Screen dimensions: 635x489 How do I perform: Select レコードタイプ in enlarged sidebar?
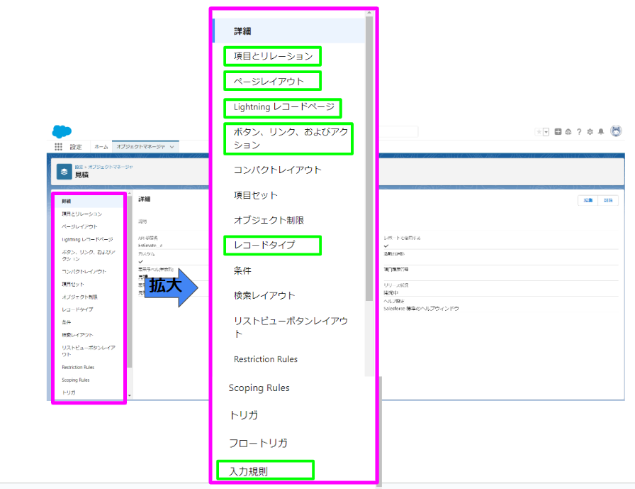pyautogui.click(x=271, y=244)
